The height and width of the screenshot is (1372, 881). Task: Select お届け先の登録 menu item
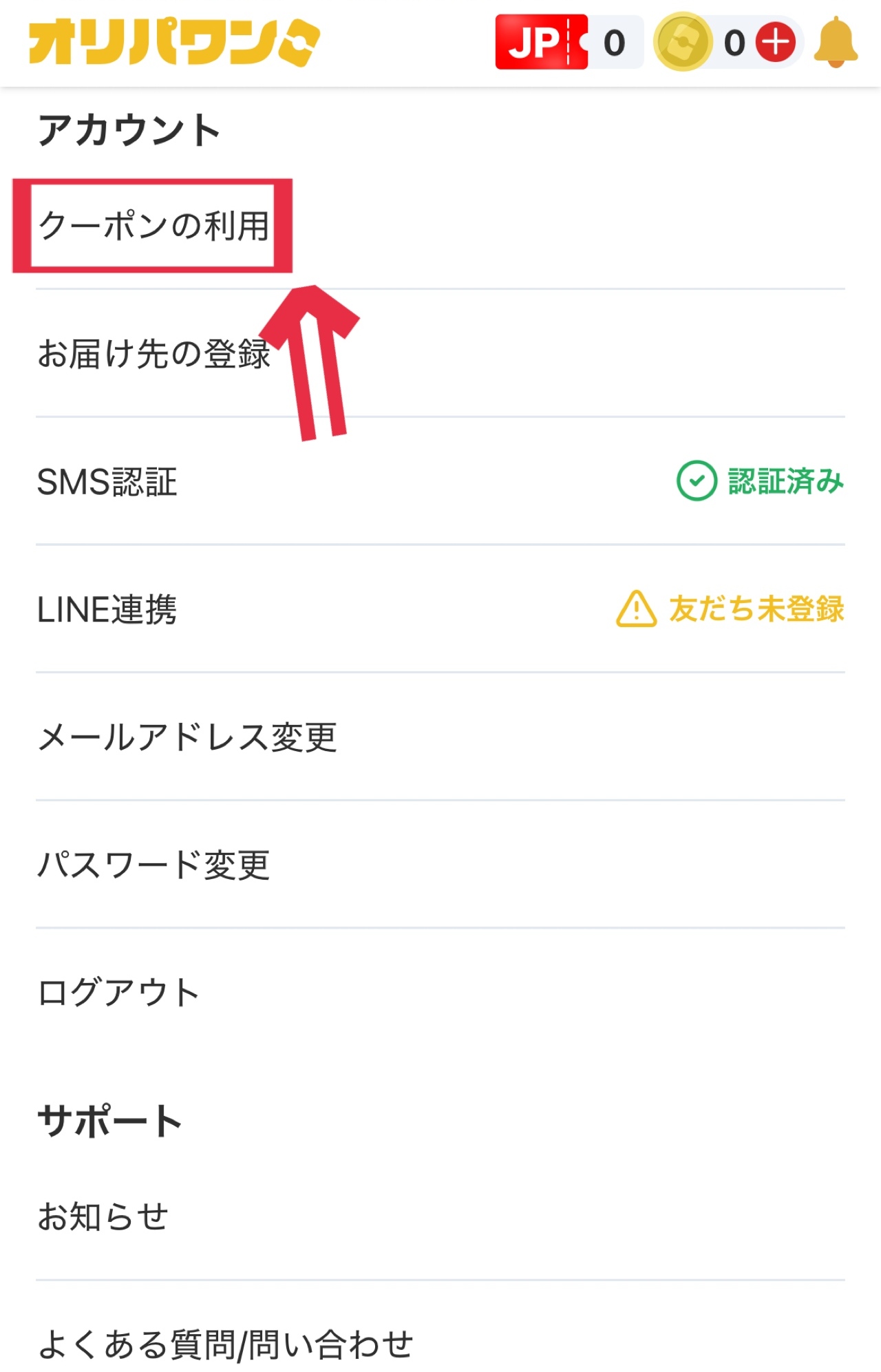tap(153, 354)
